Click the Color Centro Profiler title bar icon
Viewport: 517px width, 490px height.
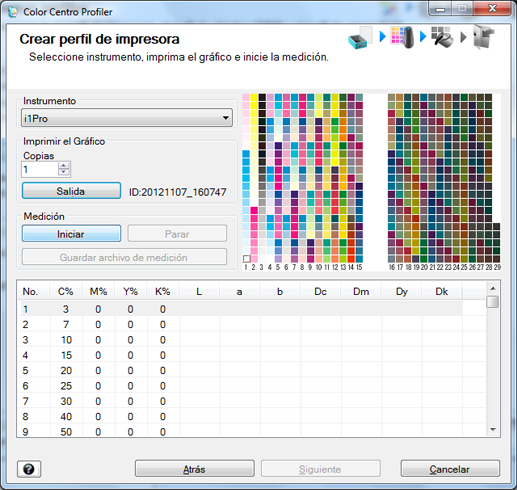[13, 12]
